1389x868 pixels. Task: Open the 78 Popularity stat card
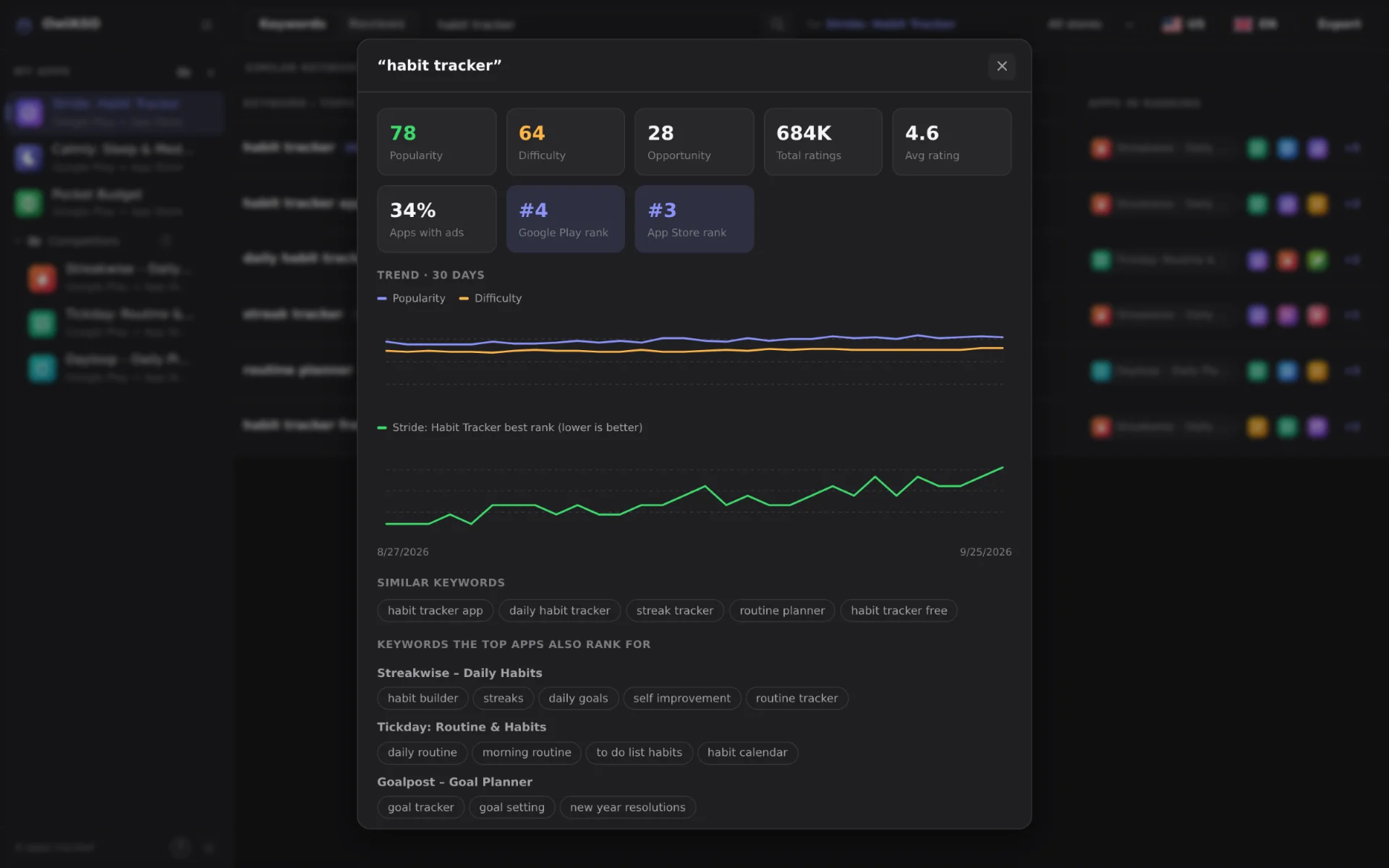[436, 142]
